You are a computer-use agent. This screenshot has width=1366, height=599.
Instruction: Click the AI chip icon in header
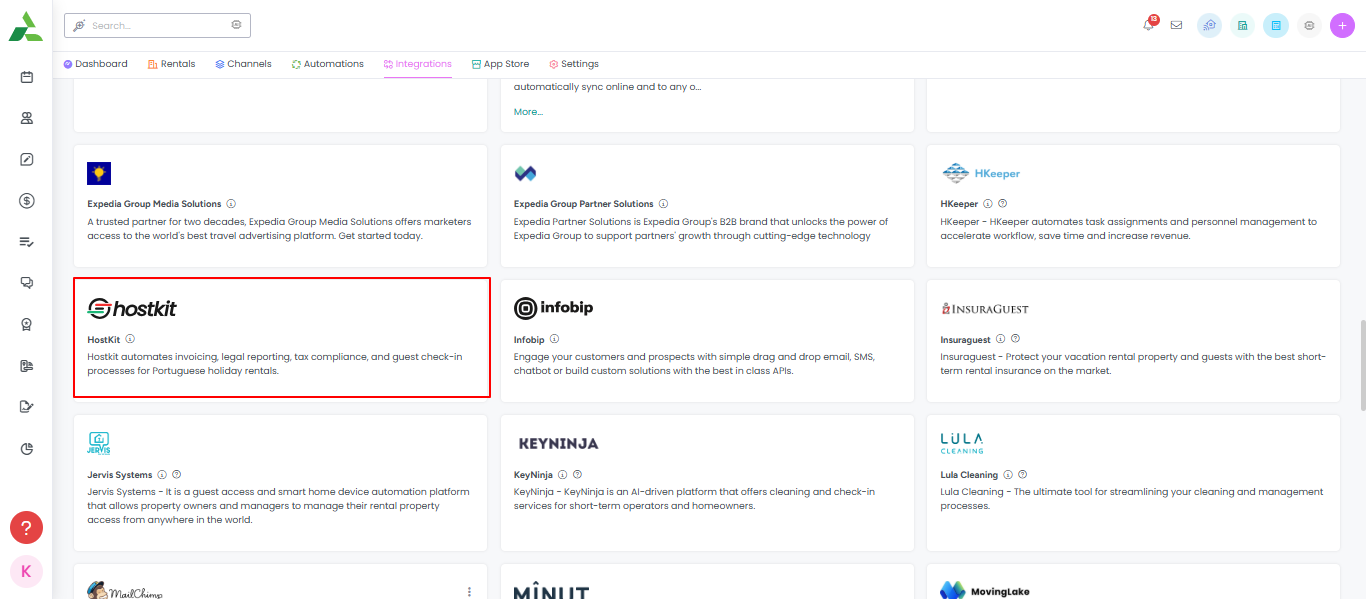[x=1309, y=25]
